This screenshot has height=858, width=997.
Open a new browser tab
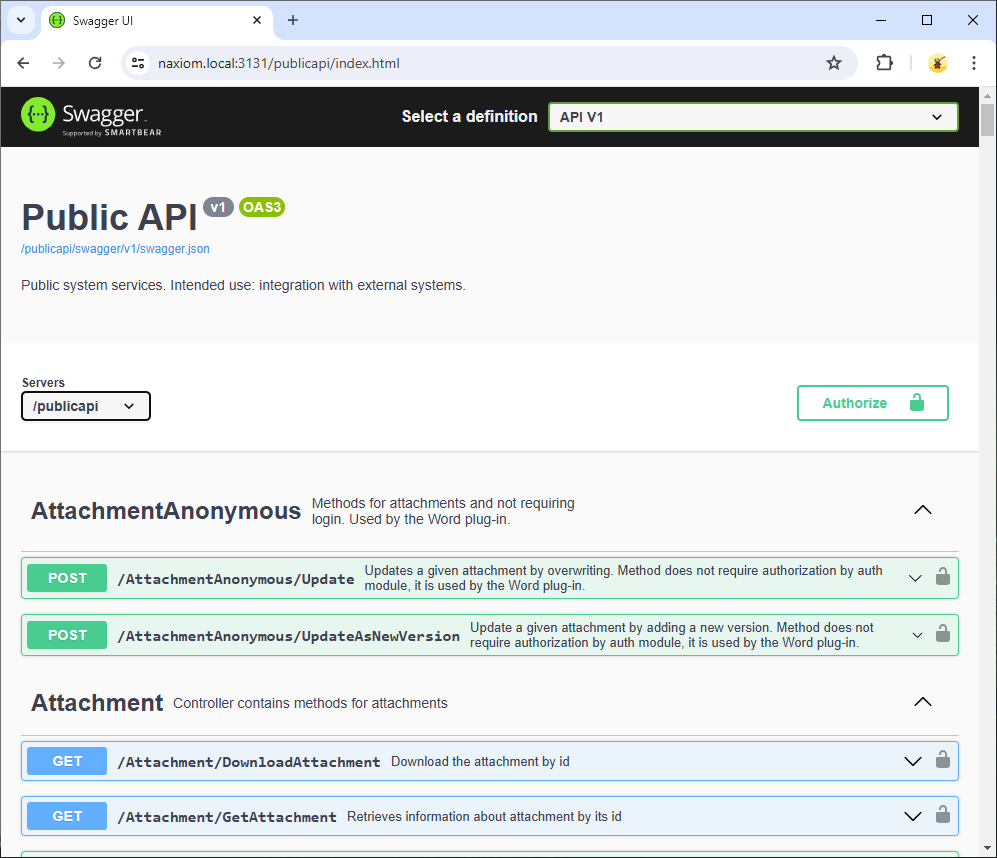(x=293, y=20)
